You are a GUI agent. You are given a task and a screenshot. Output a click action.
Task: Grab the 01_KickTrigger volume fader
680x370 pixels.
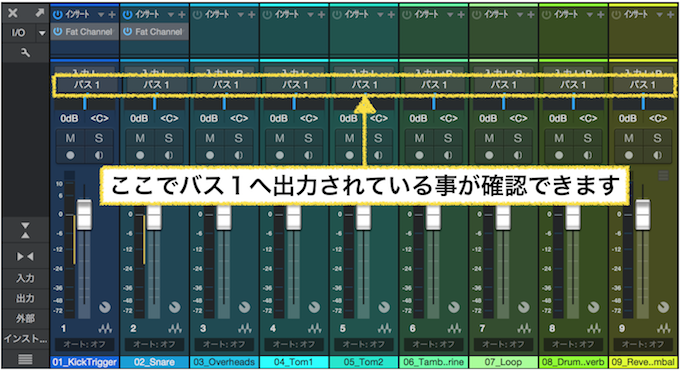85,214
